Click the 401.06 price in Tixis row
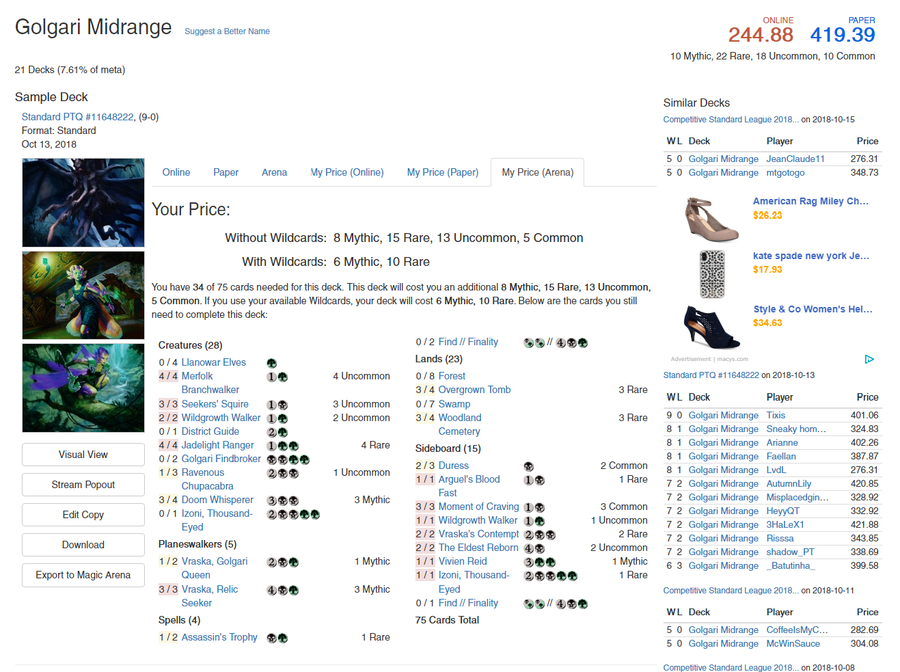 click(864, 415)
